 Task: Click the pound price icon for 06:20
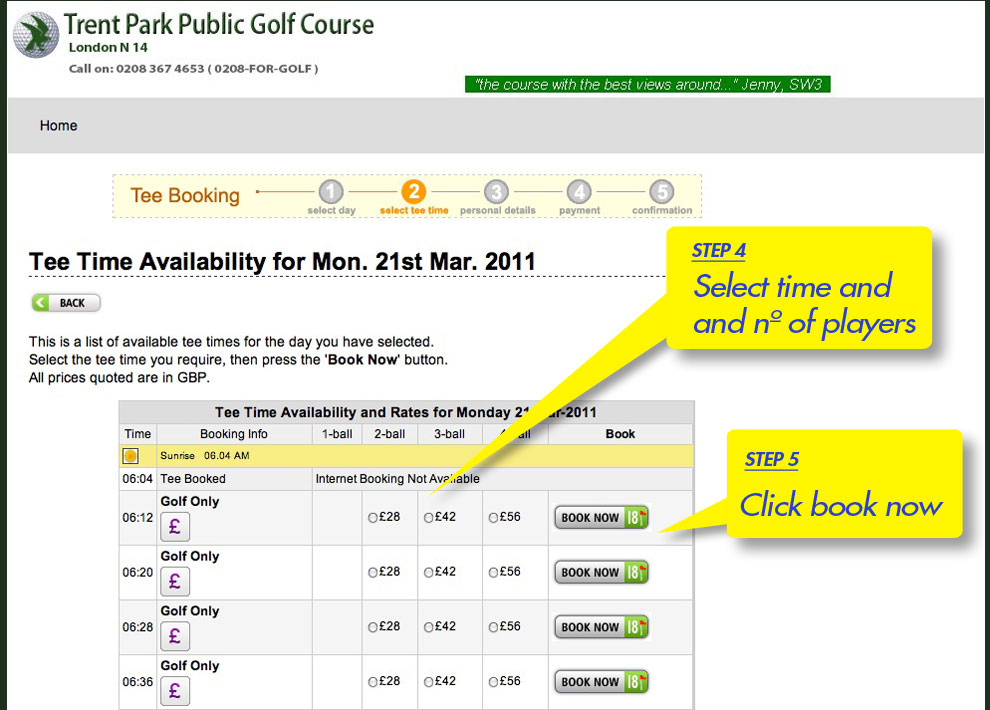point(175,581)
